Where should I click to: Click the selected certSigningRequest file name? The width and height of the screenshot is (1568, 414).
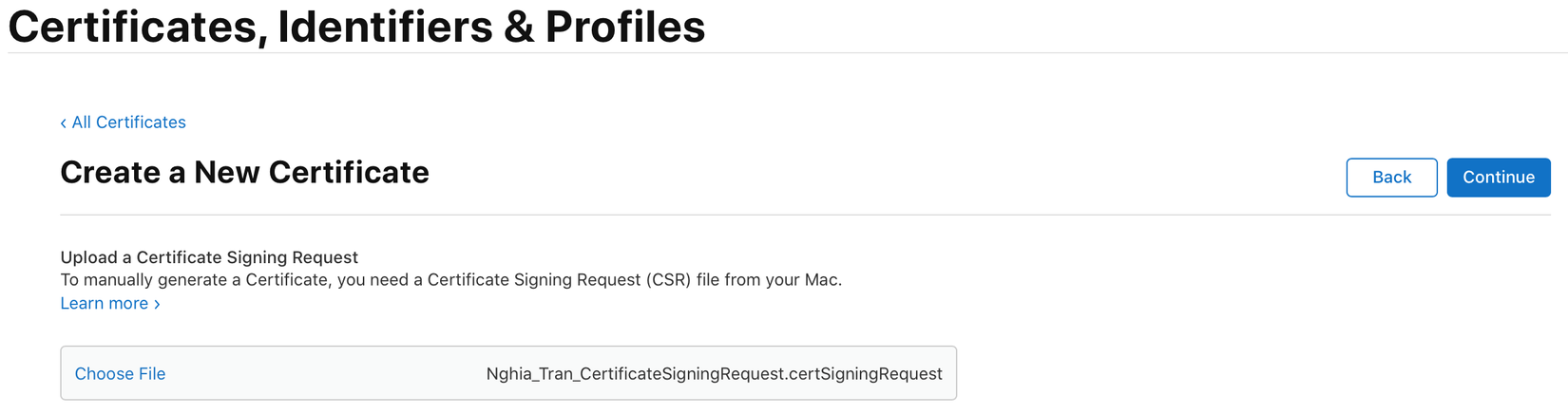[x=714, y=374]
